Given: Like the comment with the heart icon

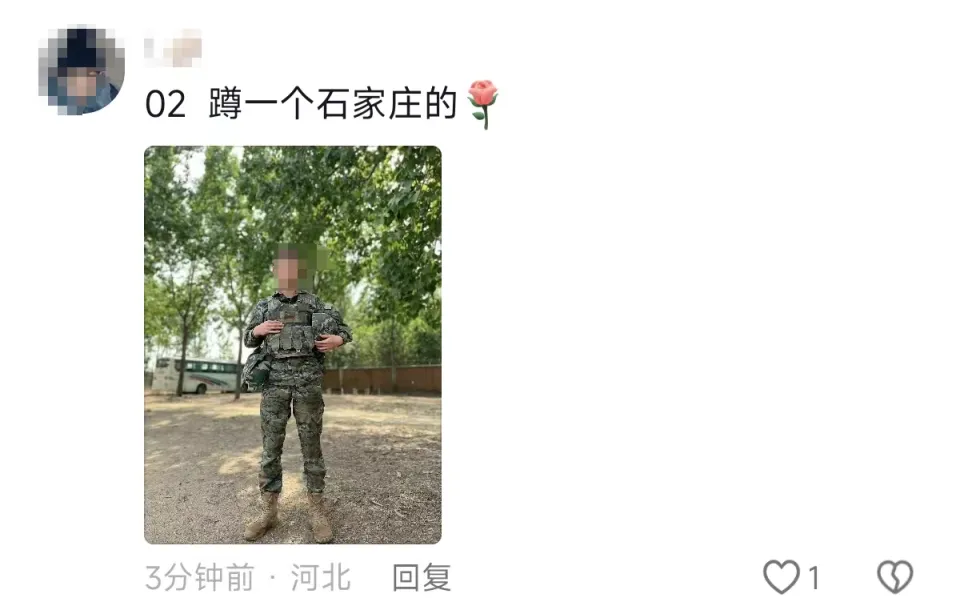Looking at the screenshot, I should (781, 577).
